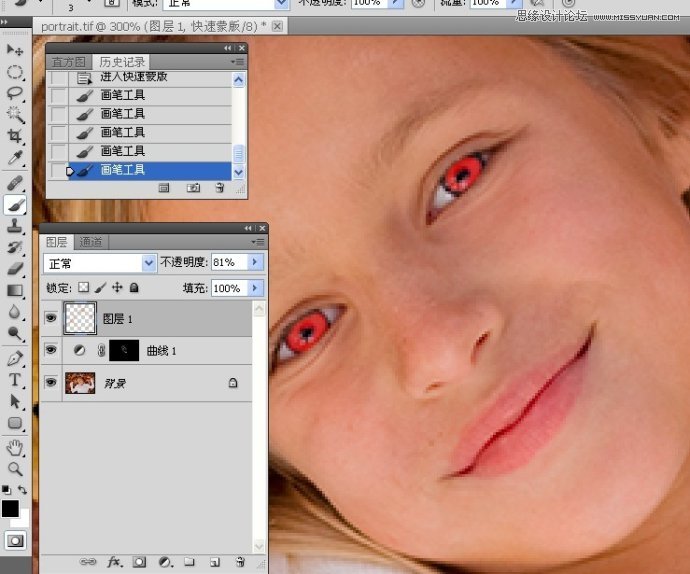Open the 填充 fill slider arrow
Image resolution: width=690 pixels, height=574 pixels.
[x=255, y=288]
